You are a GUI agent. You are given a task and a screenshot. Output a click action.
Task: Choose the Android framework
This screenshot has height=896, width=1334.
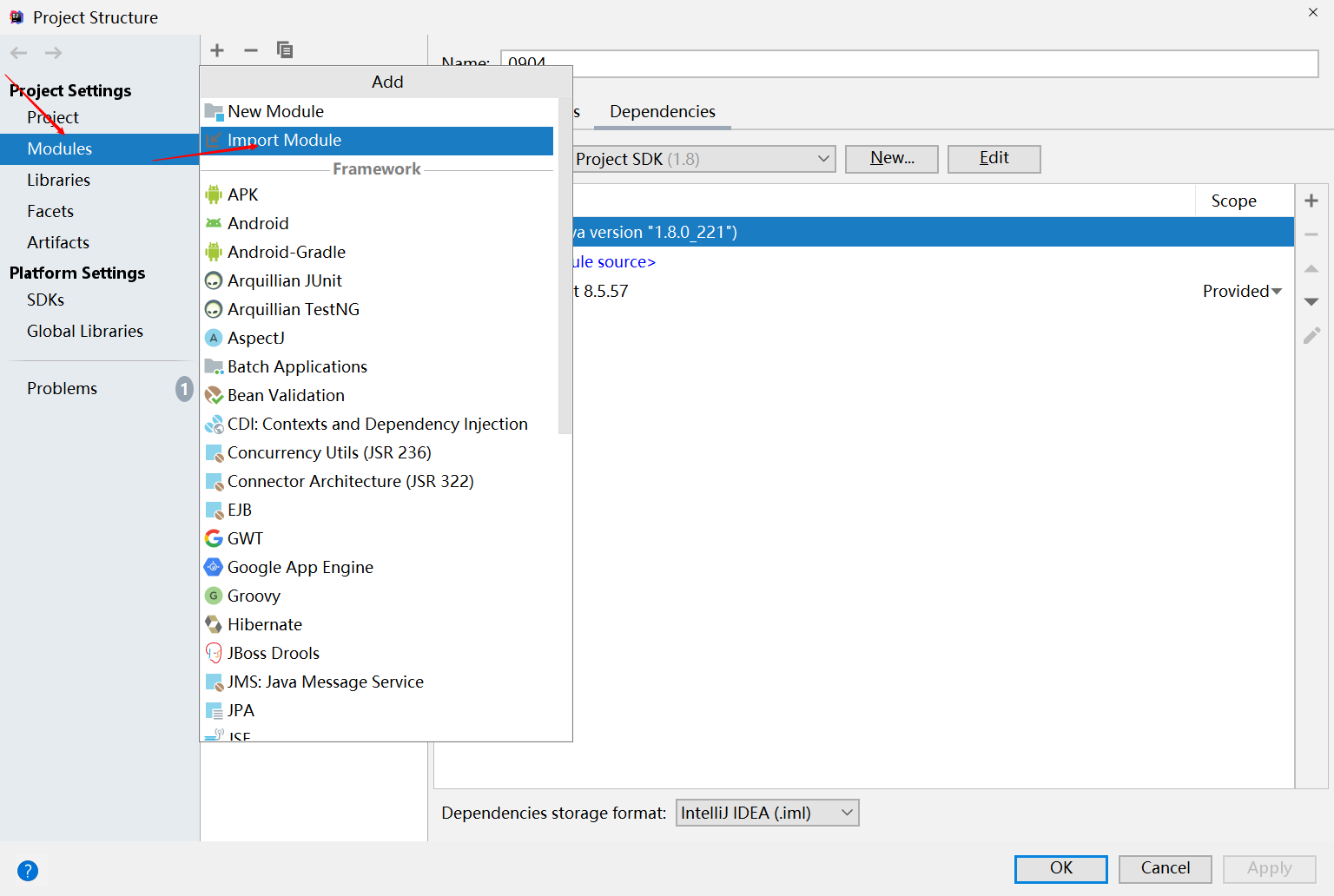377,223
